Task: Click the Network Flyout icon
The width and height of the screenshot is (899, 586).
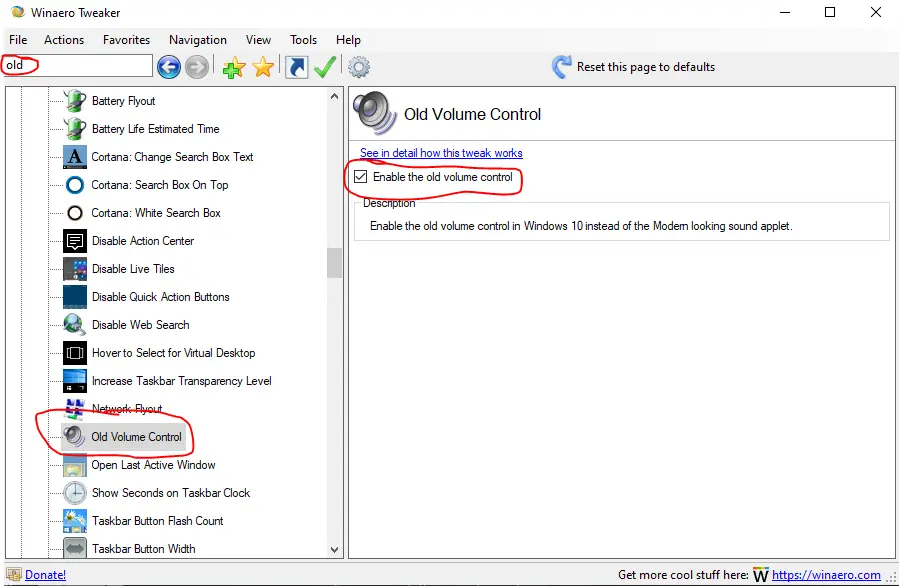Action: pyautogui.click(x=75, y=408)
